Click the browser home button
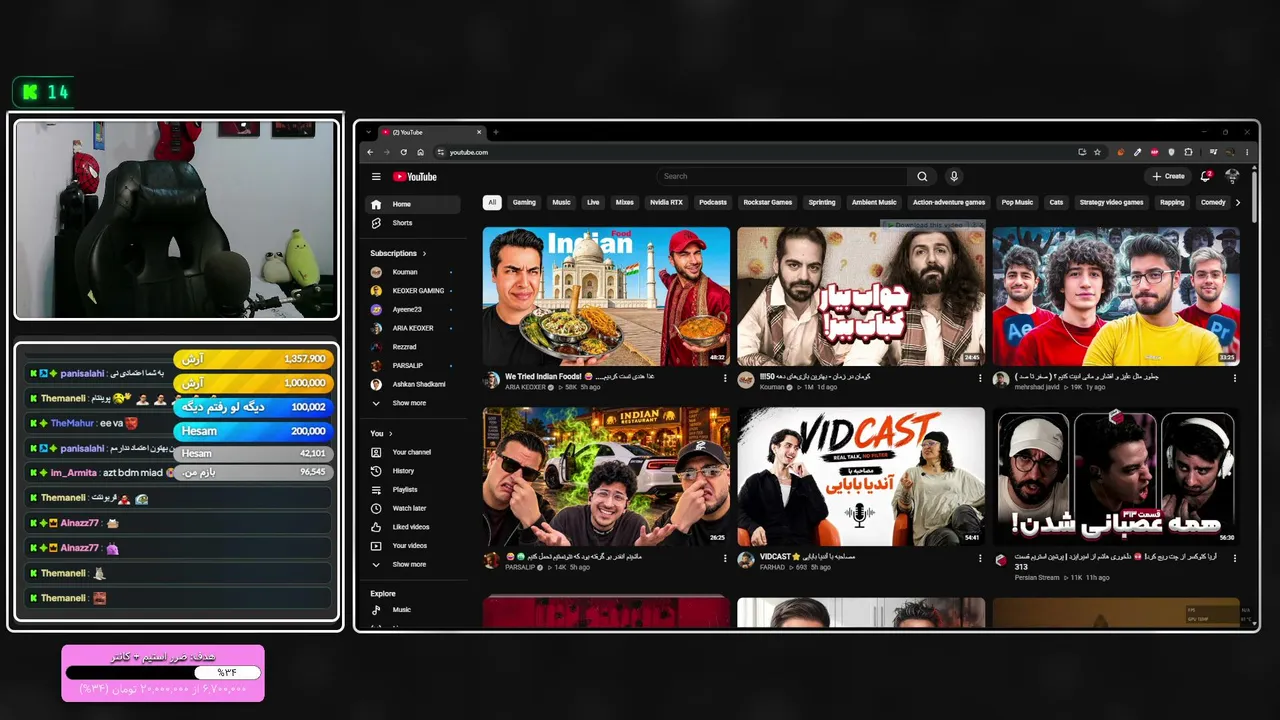This screenshot has height=720, width=1280. click(421, 152)
